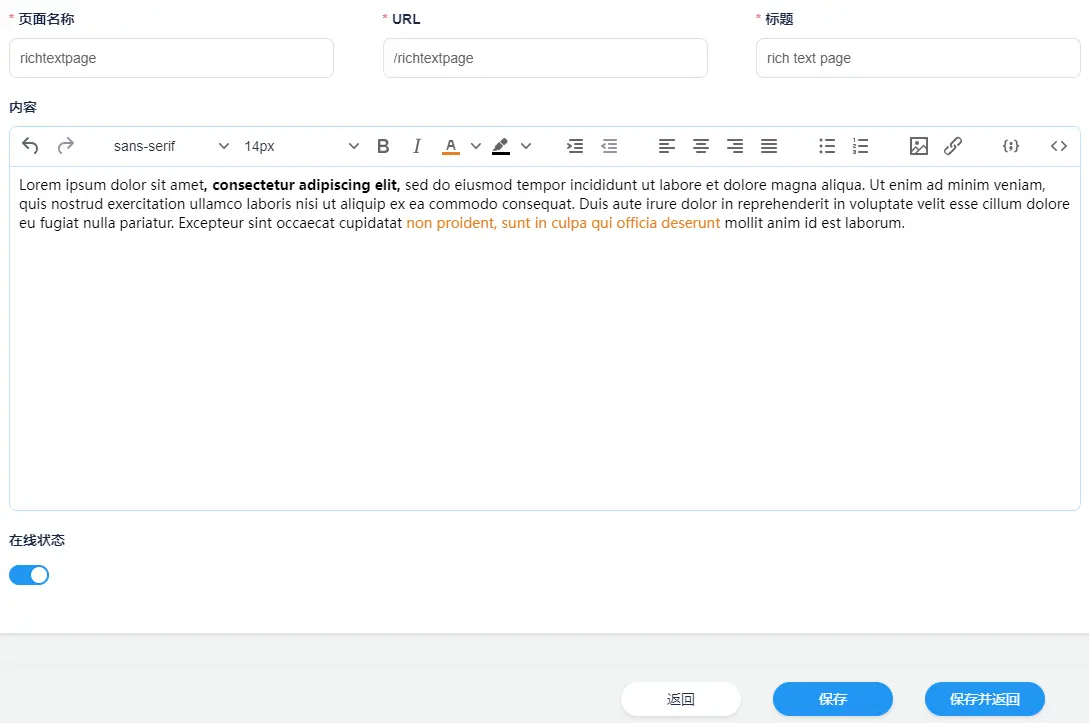
Task: Insert a hyperlink with the link icon
Action: [x=953, y=146]
